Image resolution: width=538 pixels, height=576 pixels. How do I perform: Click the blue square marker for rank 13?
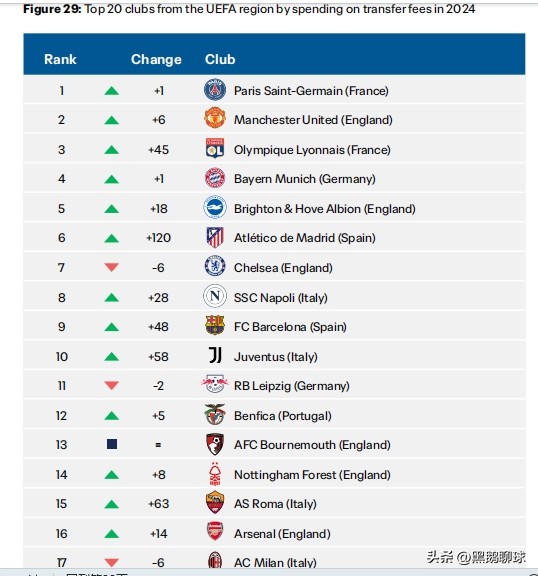(x=112, y=444)
